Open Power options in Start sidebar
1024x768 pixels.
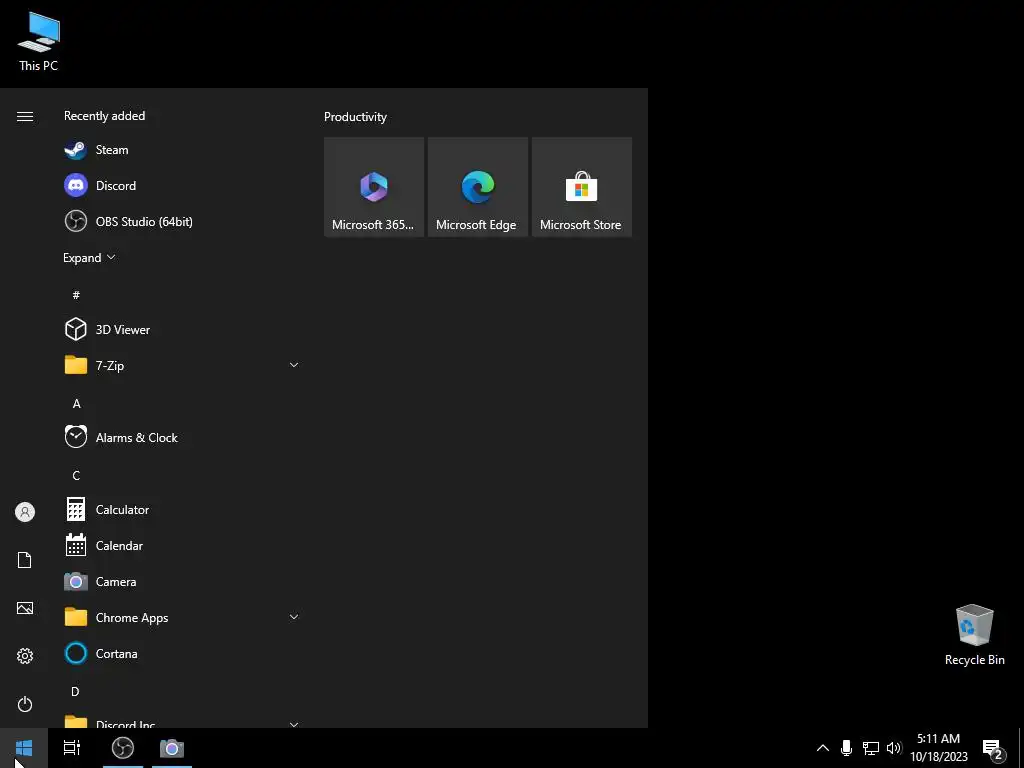(x=25, y=704)
